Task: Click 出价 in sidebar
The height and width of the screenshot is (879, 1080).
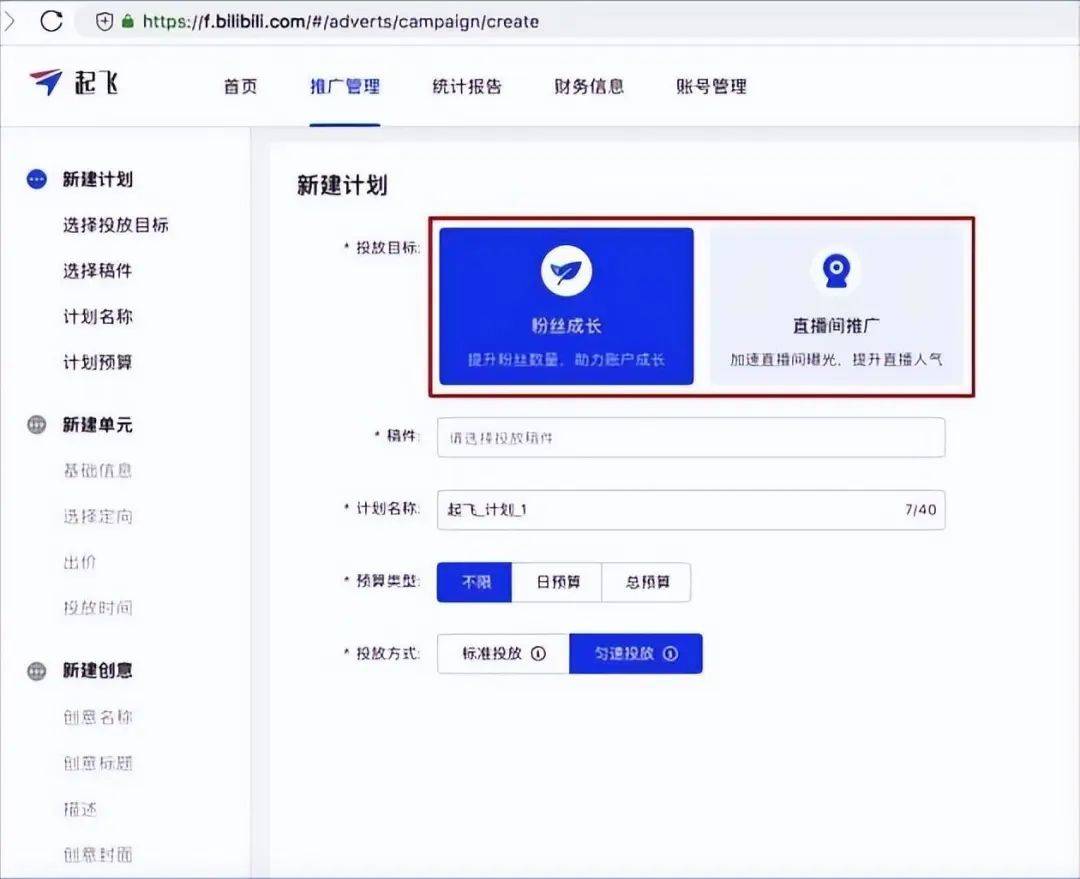Action: coord(80,562)
